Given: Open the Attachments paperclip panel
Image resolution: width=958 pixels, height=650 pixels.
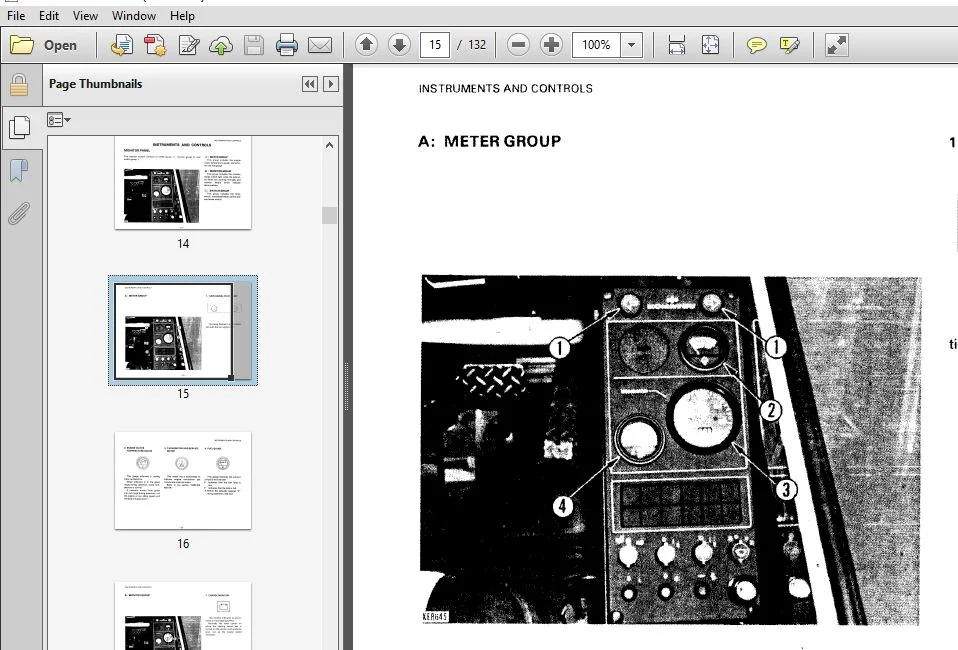Looking at the screenshot, I should 19,214.
